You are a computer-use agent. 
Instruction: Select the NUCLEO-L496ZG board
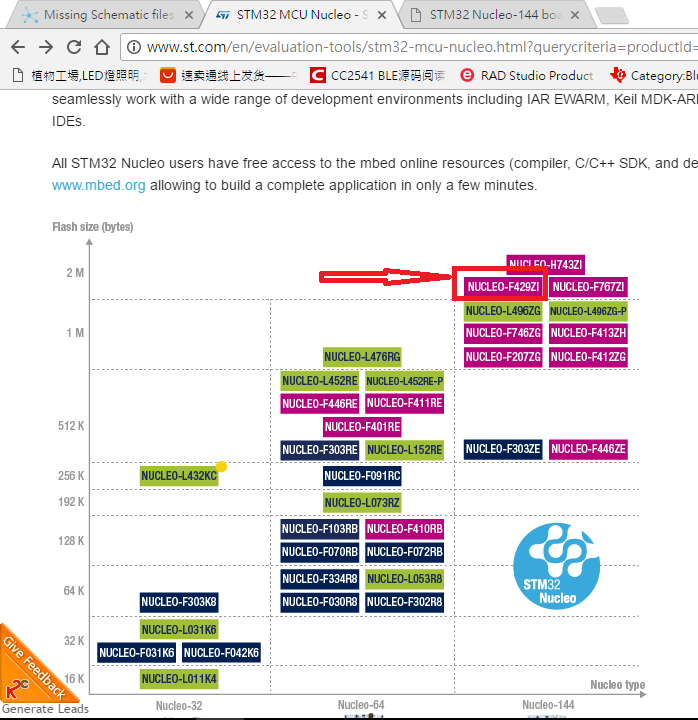pyautogui.click(x=503, y=311)
